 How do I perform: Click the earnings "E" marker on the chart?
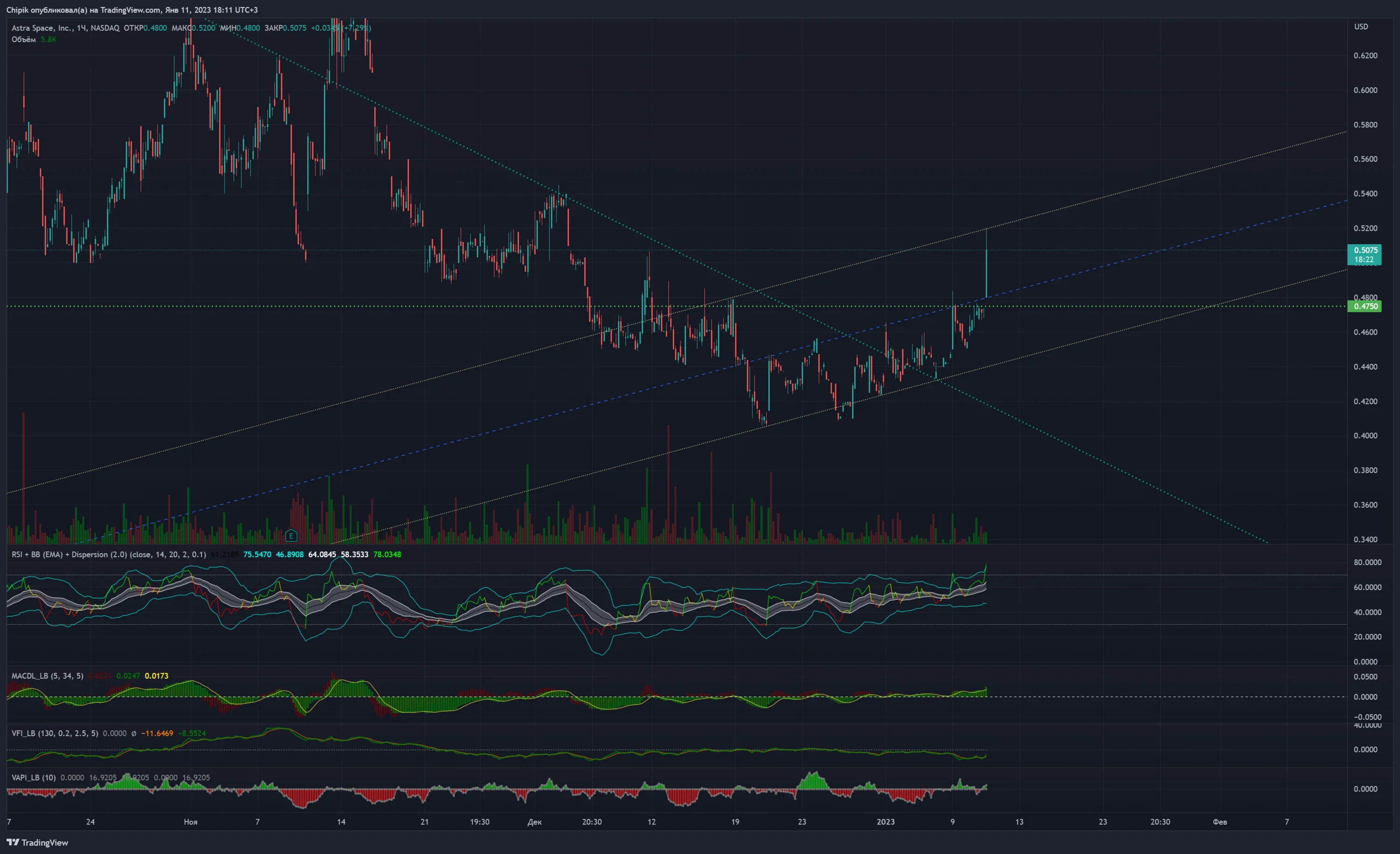coord(291,535)
